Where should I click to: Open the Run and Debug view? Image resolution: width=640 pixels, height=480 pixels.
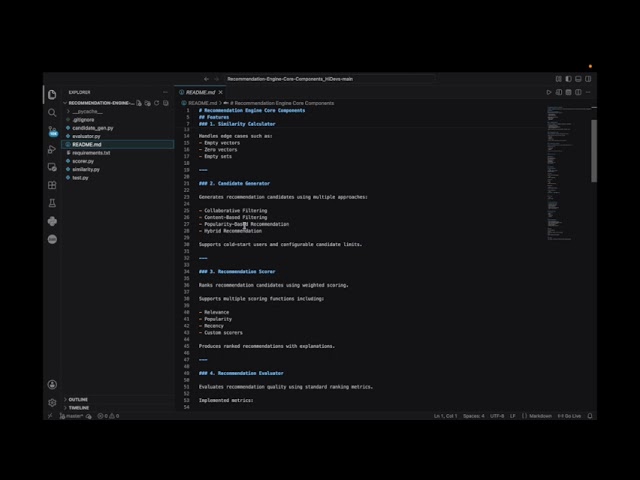click(x=52, y=149)
